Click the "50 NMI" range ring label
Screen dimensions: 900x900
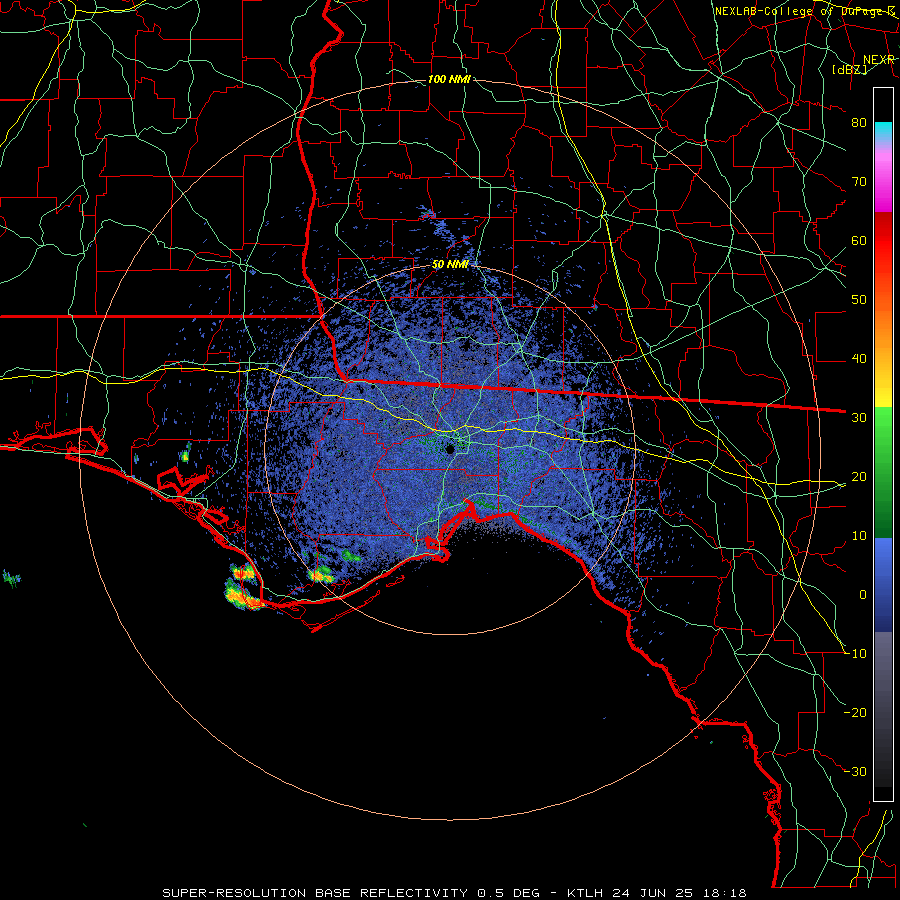click(450, 264)
